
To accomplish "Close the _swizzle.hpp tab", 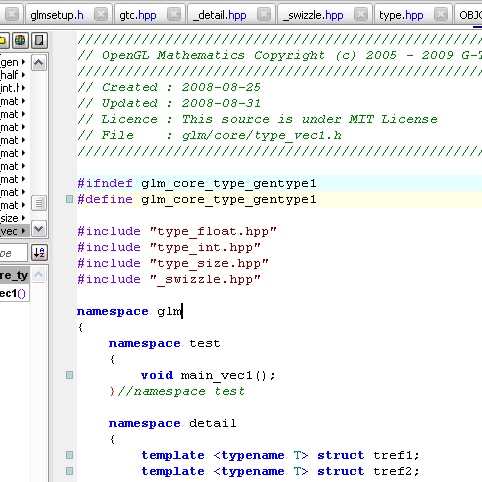I will [361, 14].
